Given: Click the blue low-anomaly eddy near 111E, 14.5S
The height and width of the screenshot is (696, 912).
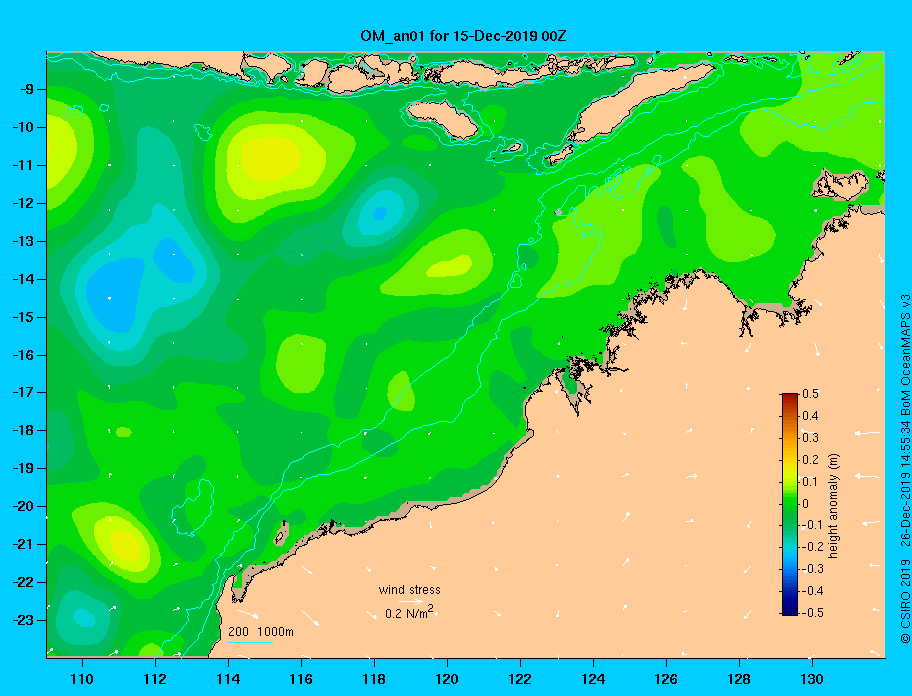Looking at the screenshot, I should point(115,295).
